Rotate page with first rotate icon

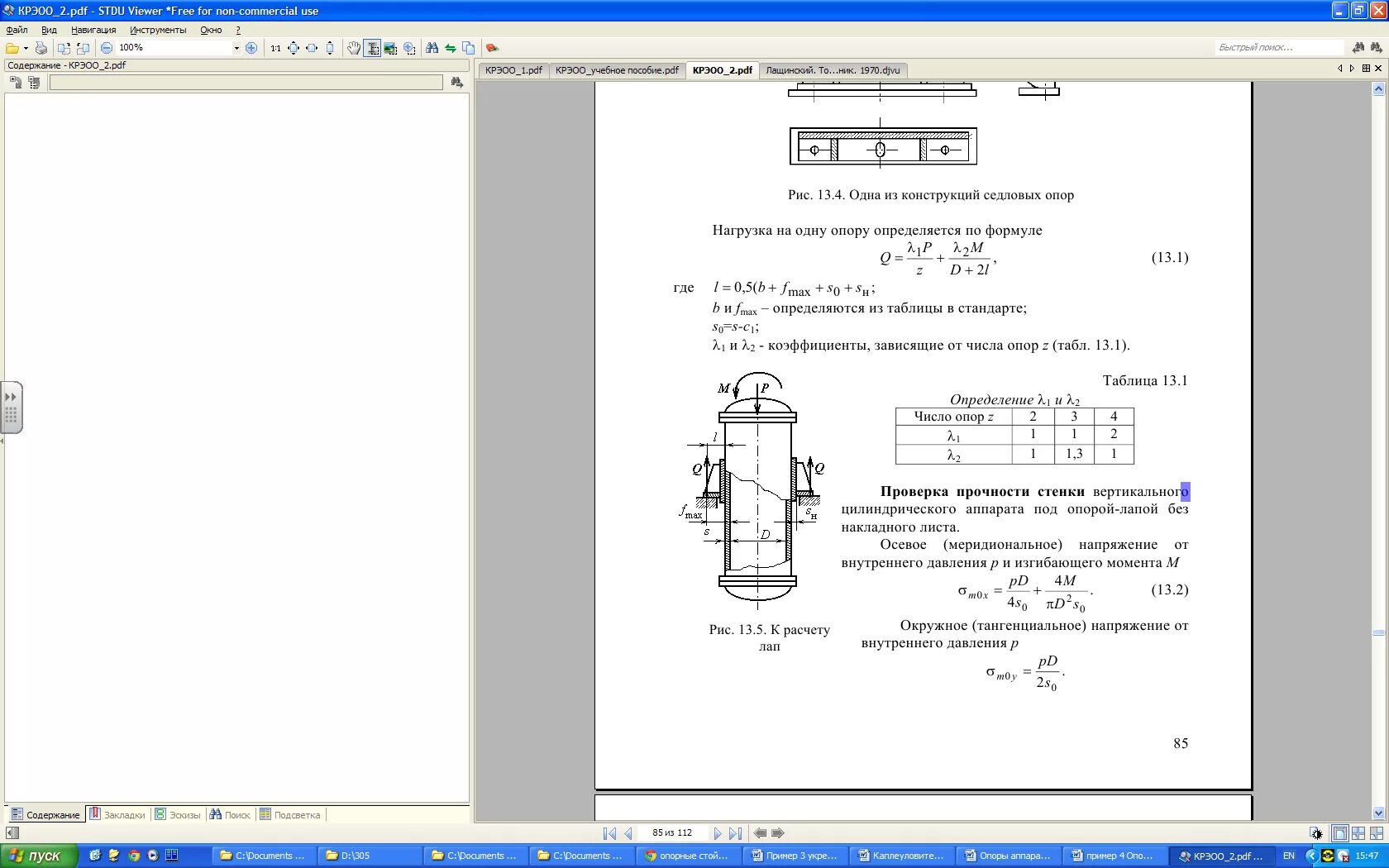[64, 48]
